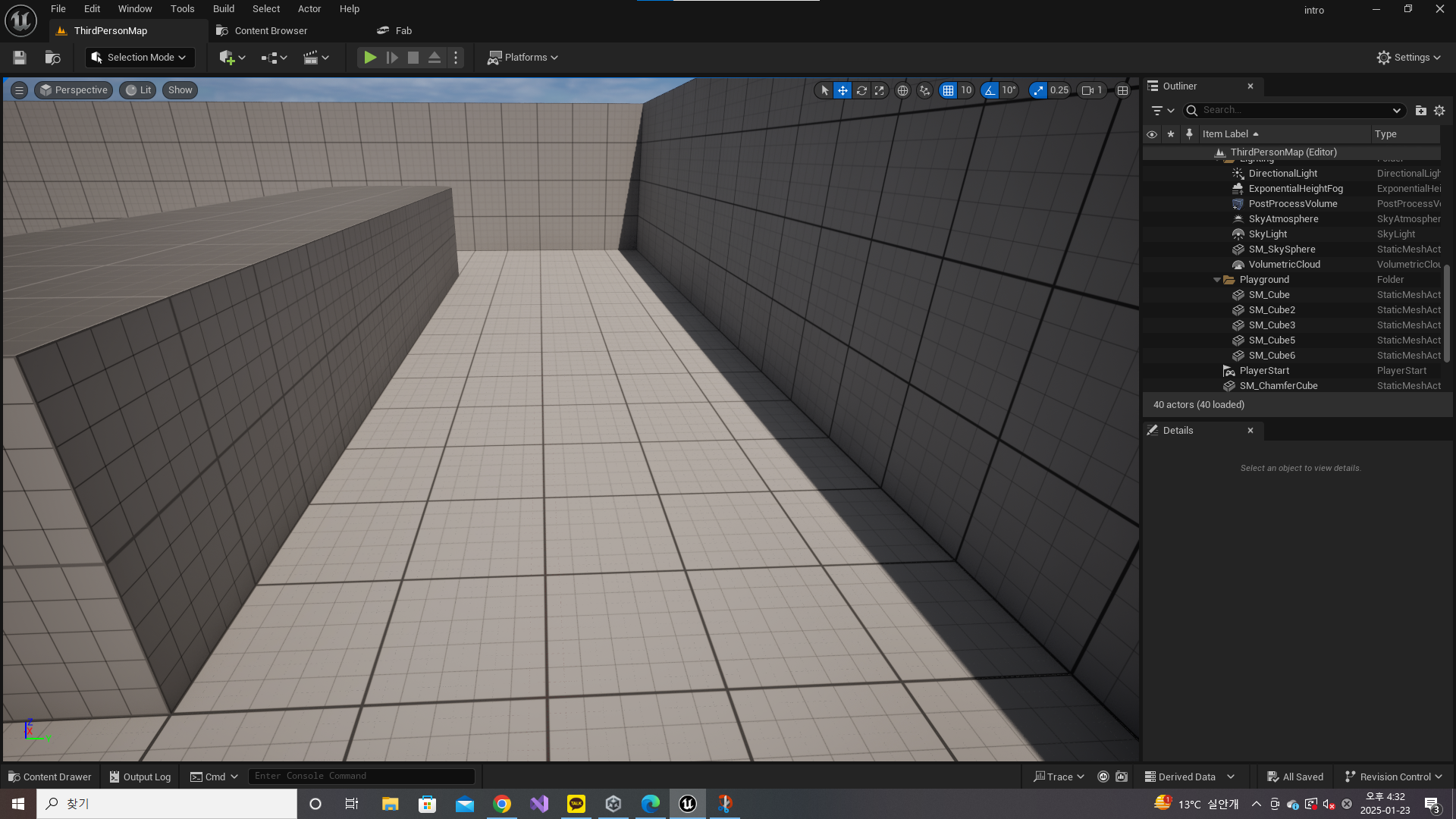
Task: Open the Window menu
Action: [135, 9]
